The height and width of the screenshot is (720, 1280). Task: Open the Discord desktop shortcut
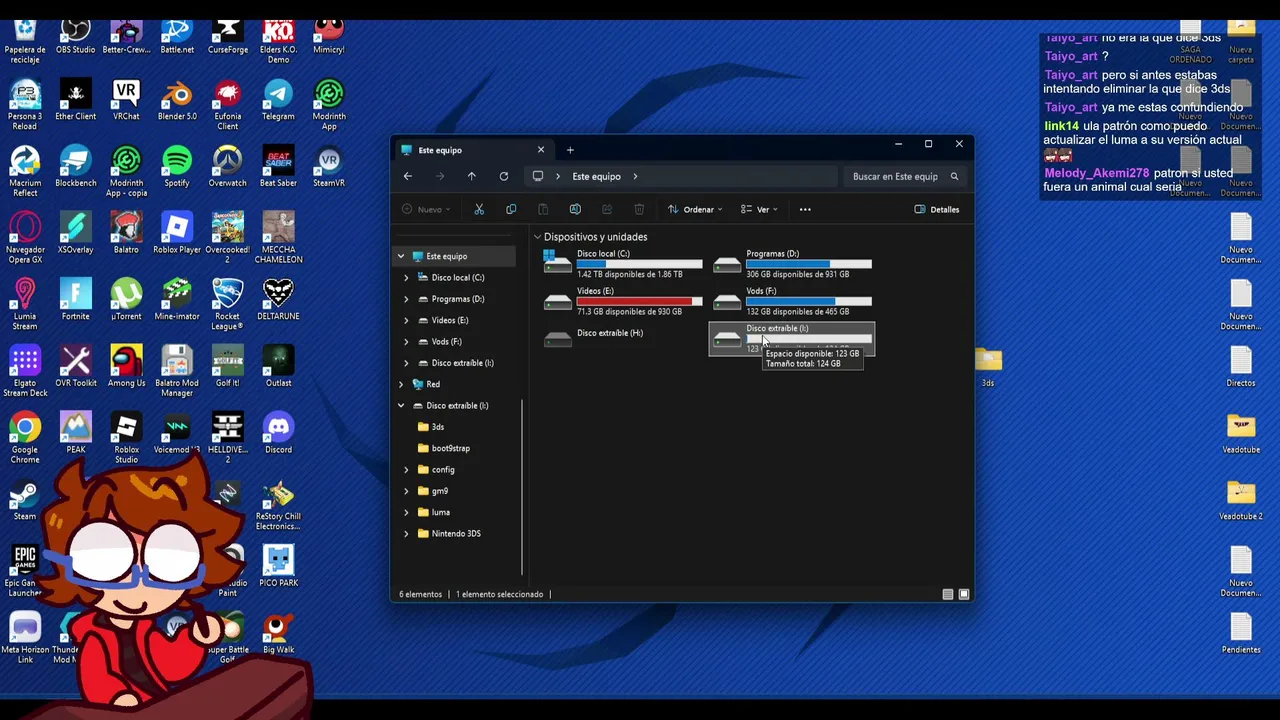278,433
